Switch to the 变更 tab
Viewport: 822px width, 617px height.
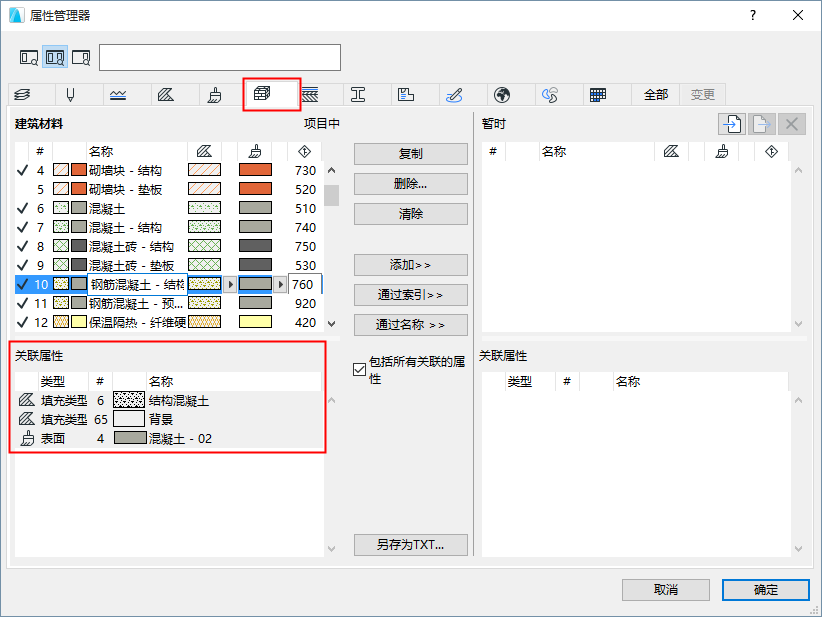pyautogui.click(x=702, y=93)
